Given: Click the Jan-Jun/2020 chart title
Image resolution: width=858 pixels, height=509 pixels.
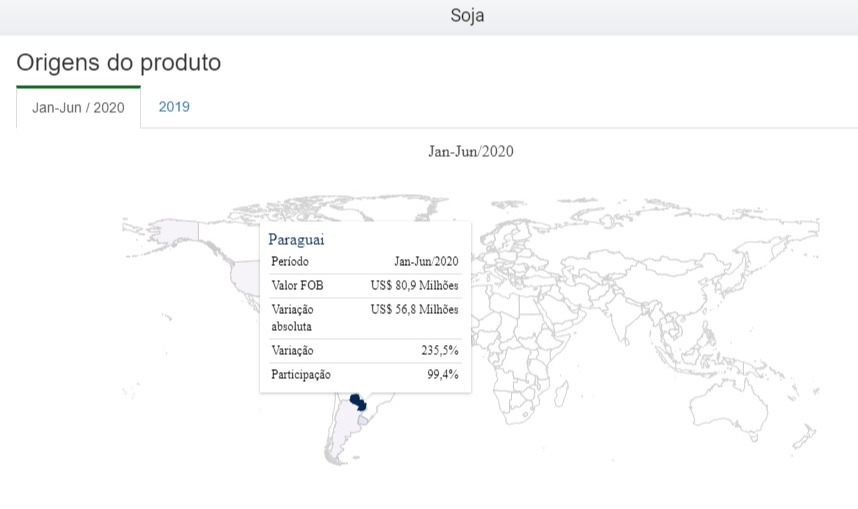Looking at the screenshot, I should point(470,152).
